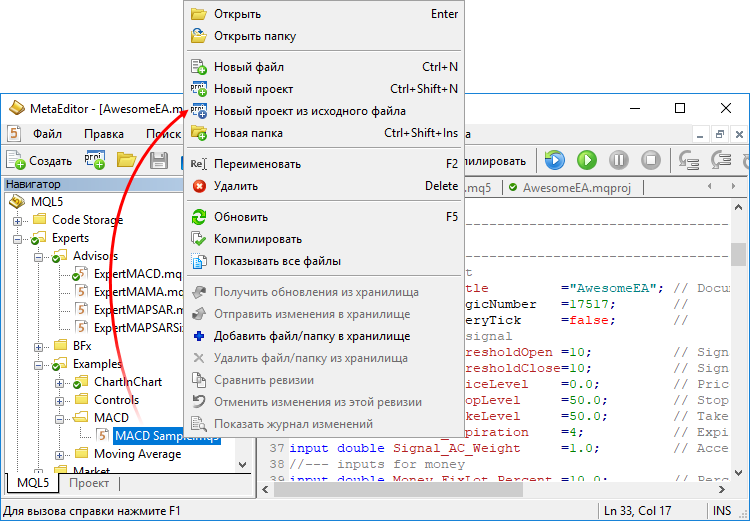Click the INS status bar indicator
Screen dimensions: 750x521
[x=722, y=511]
